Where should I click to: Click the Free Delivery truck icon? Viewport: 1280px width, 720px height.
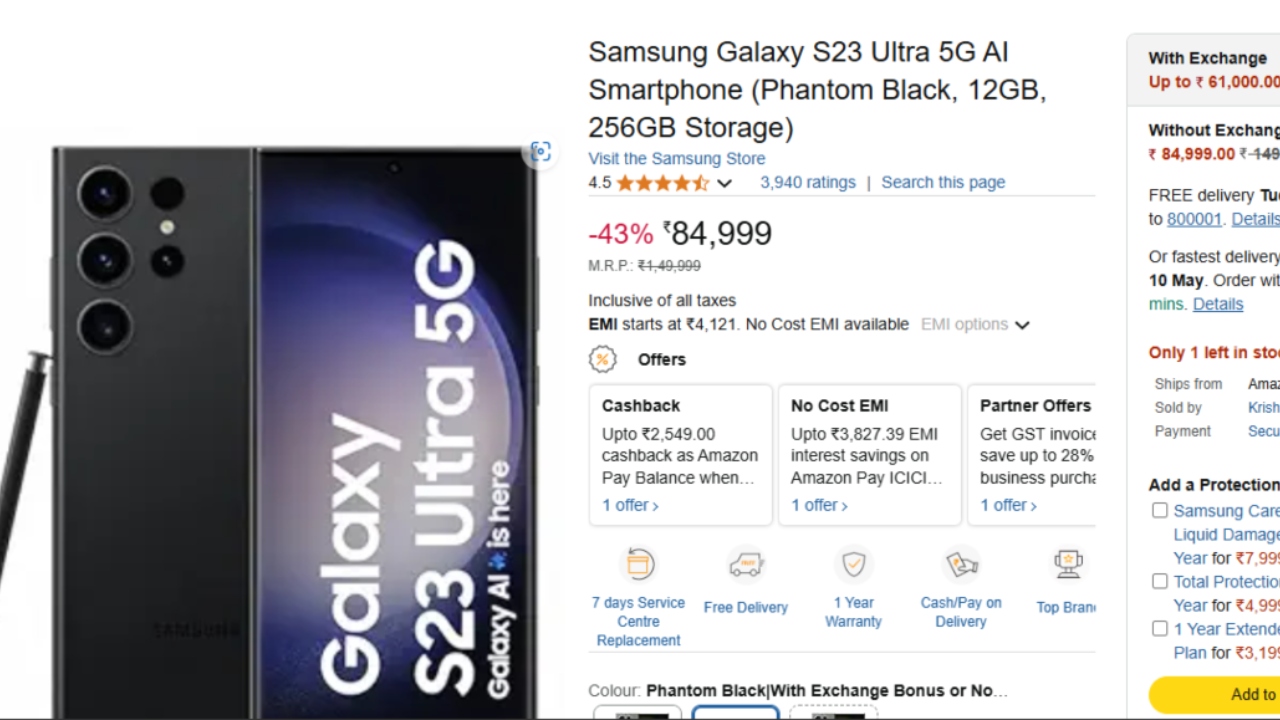click(746, 565)
